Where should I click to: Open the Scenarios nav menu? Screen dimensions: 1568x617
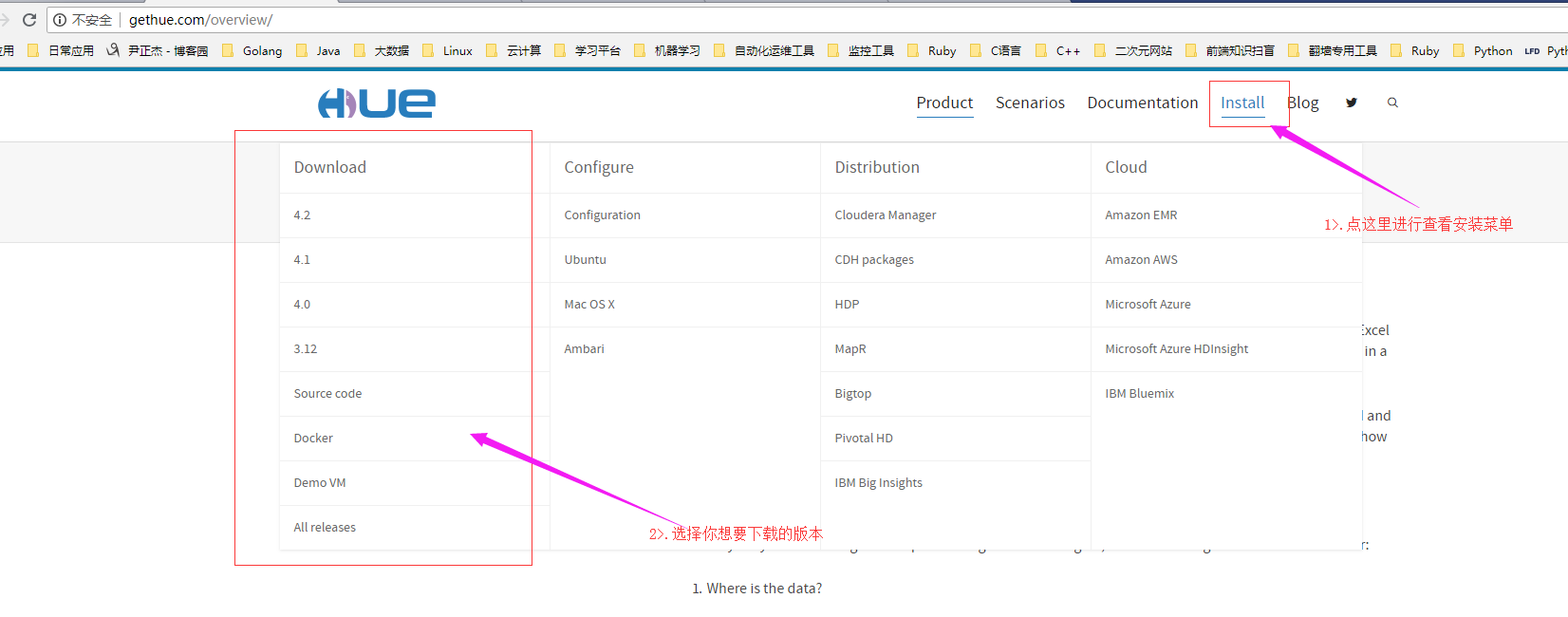pos(1030,103)
